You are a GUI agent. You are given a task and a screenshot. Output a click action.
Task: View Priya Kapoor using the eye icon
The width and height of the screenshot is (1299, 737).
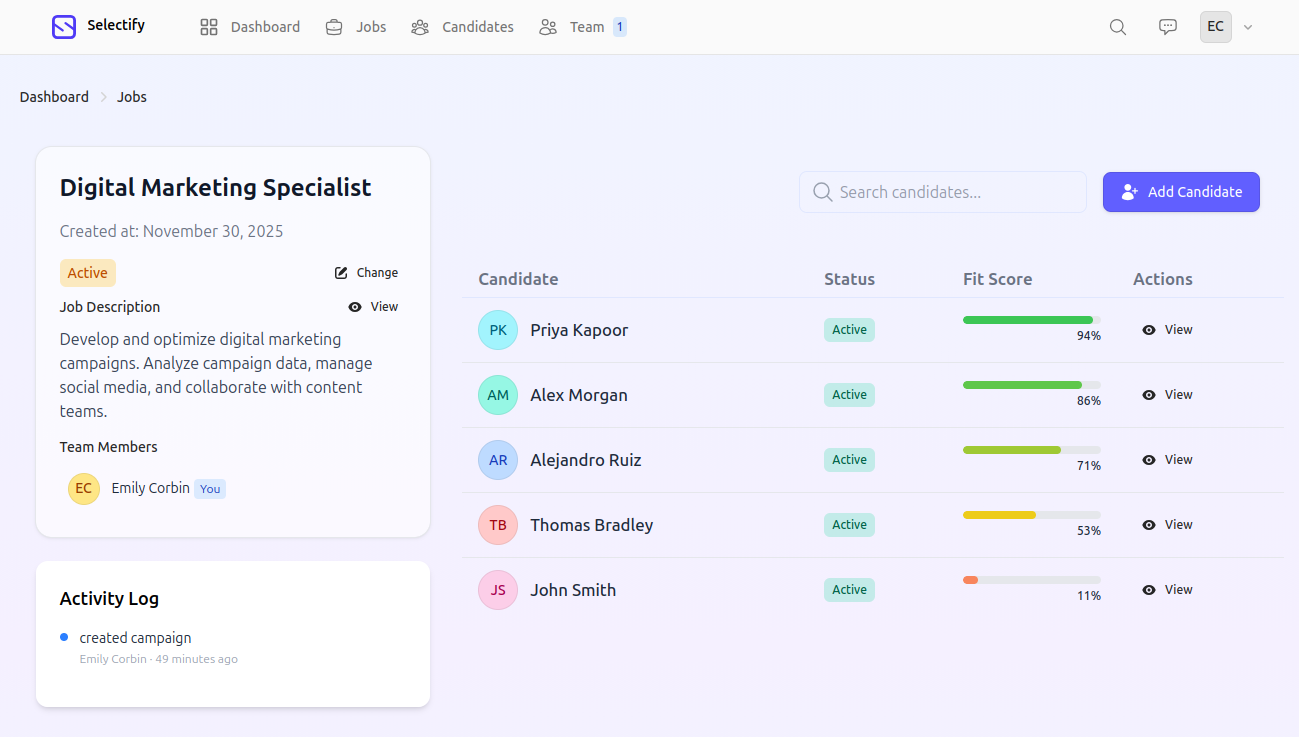1148,329
